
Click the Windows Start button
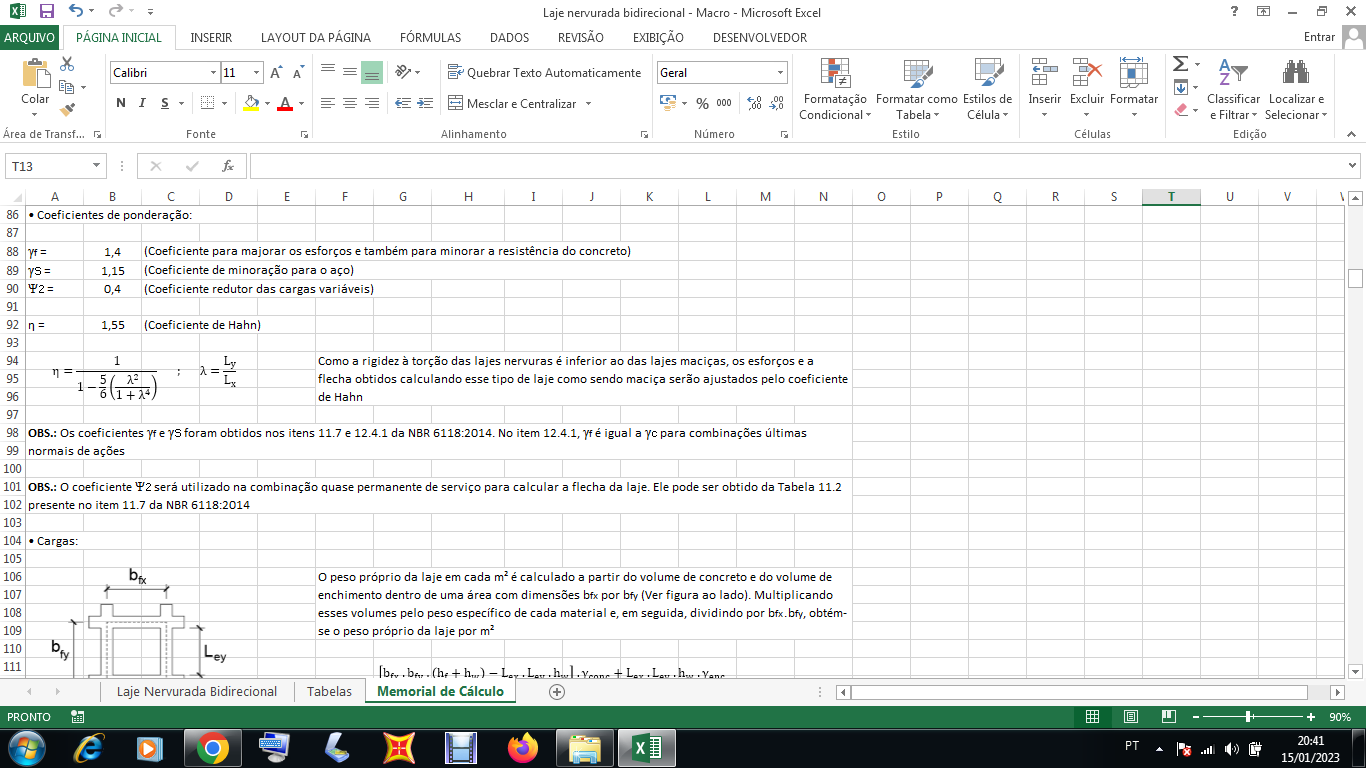25,747
